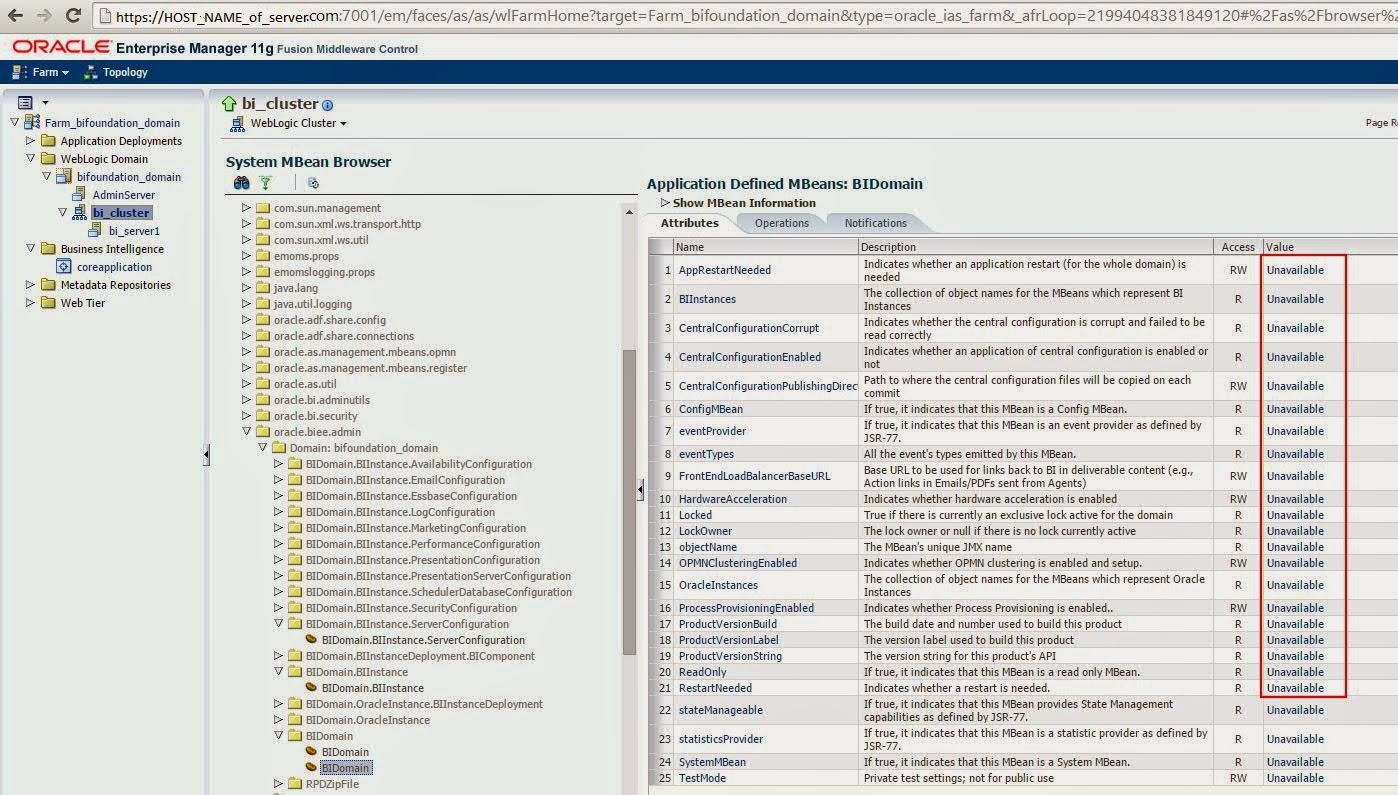Viewport: 1398px width, 795px height.
Task: Collapse bi_cluster node in navigation tree
Action: 62,213
